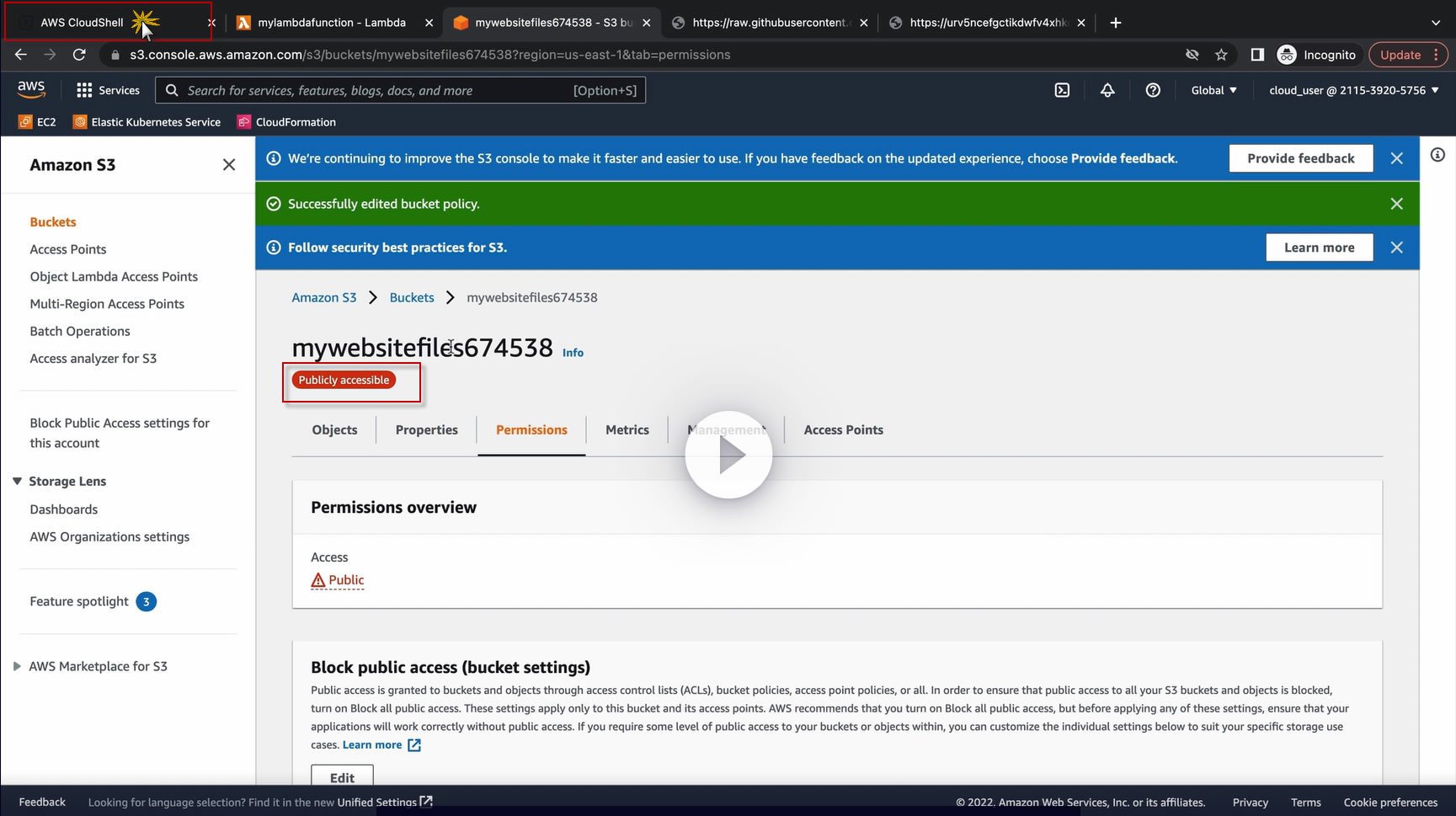Go back with the browser back arrow
The image size is (1456, 816).
point(21,55)
